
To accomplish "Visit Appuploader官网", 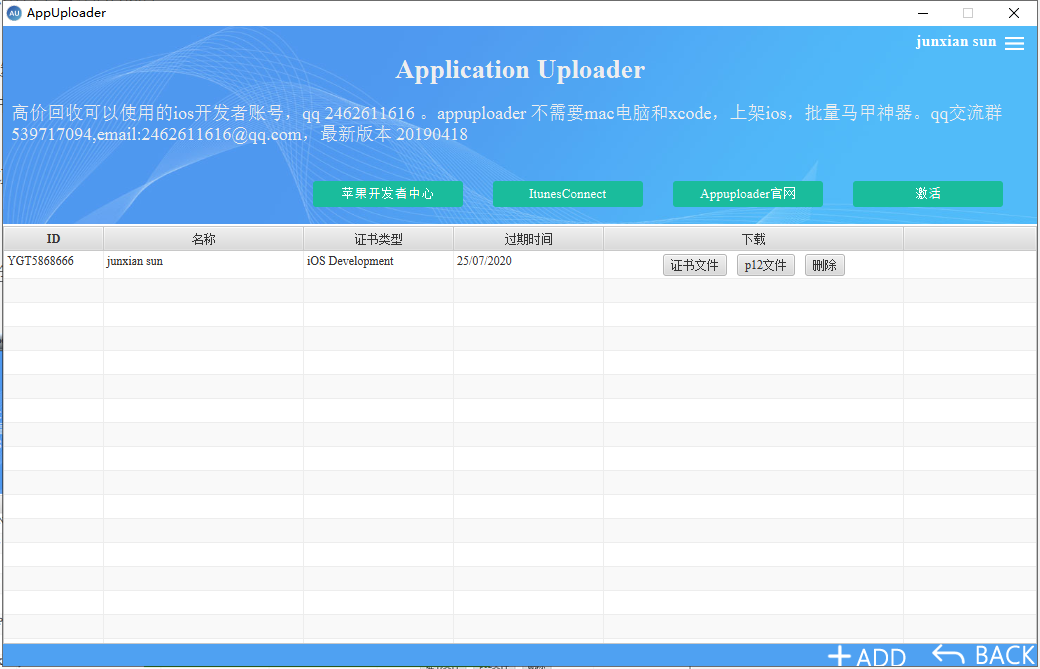I will [x=748, y=194].
